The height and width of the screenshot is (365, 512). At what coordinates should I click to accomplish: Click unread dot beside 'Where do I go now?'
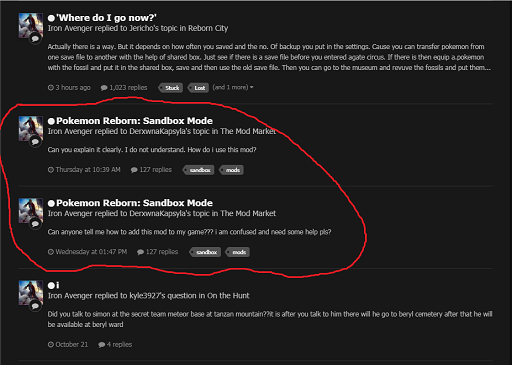click(51, 18)
